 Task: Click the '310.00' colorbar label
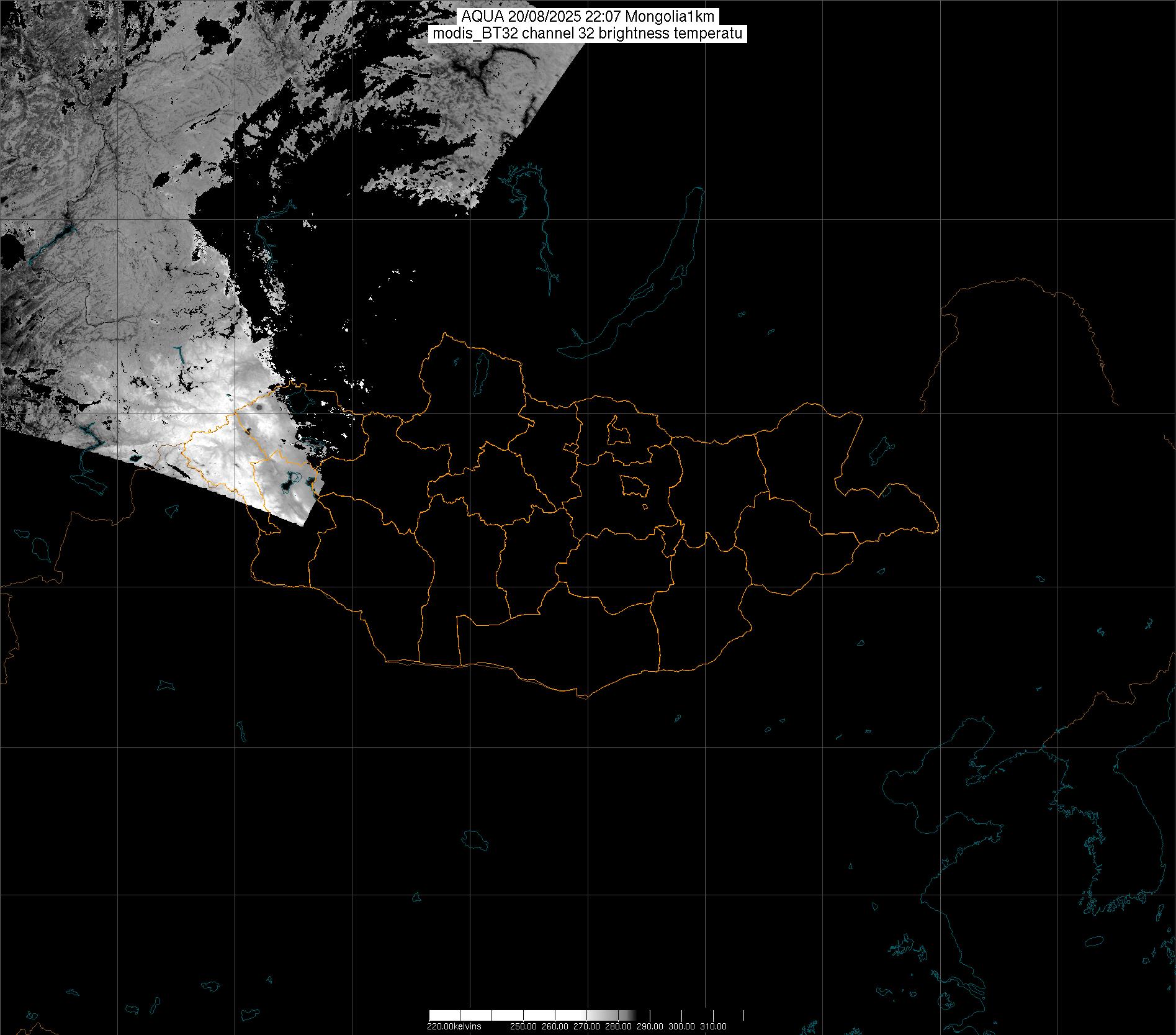(x=714, y=1026)
